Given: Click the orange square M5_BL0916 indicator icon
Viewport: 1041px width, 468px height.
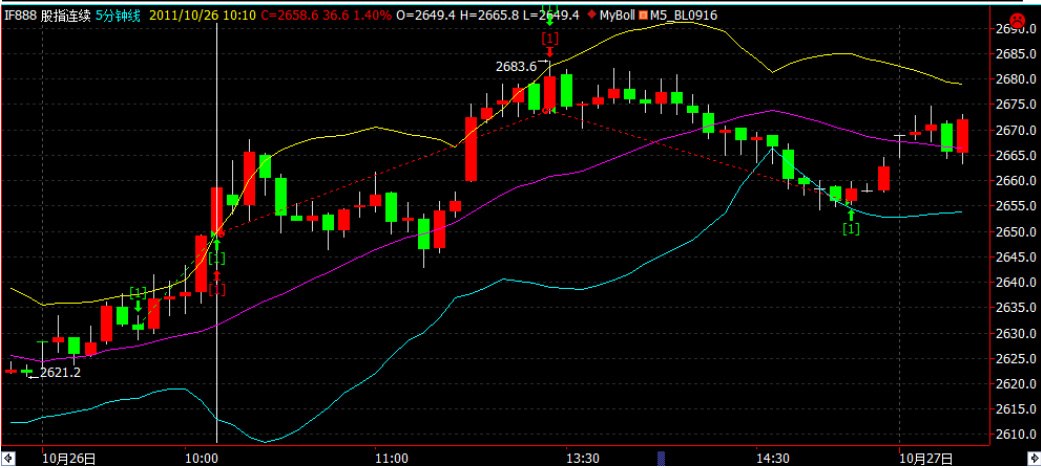Looking at the screenshot, I should click(643, 16).
